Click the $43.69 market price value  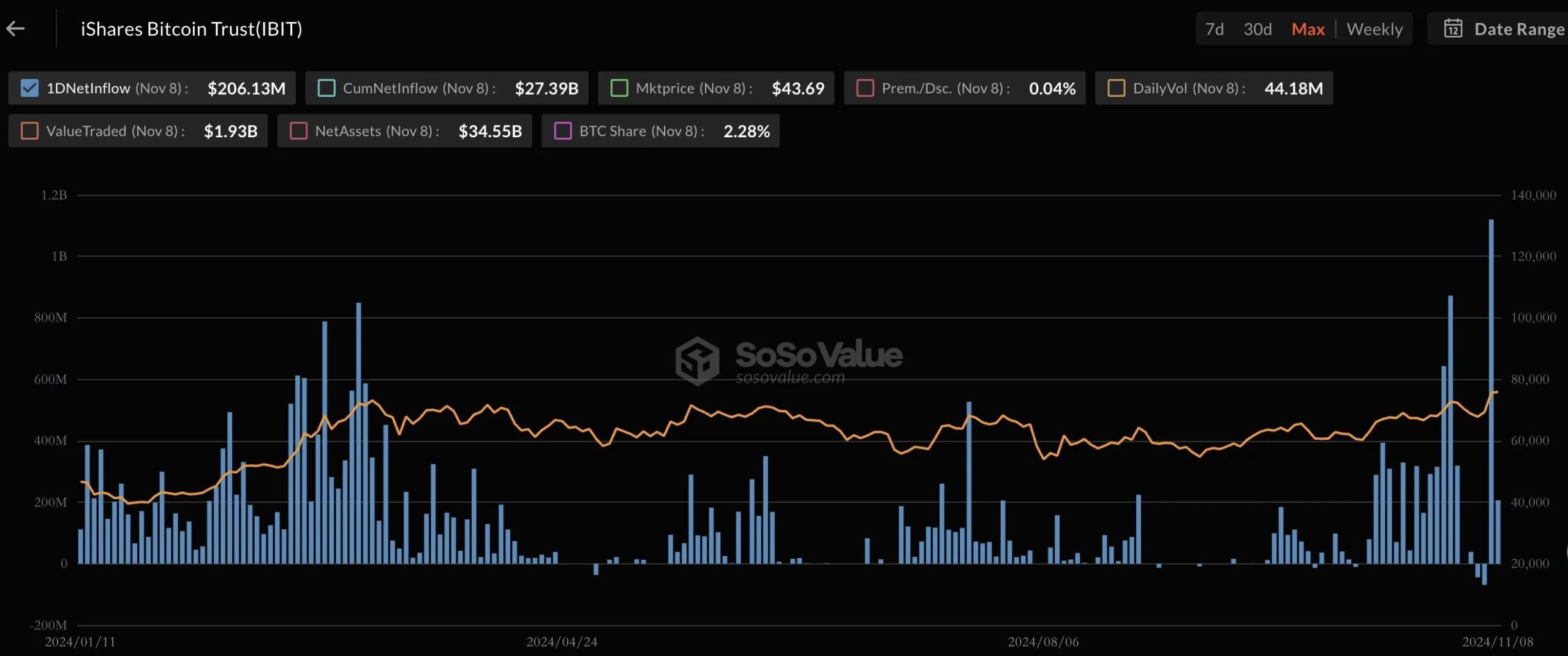pyautogui.click(x=797, y=88)
